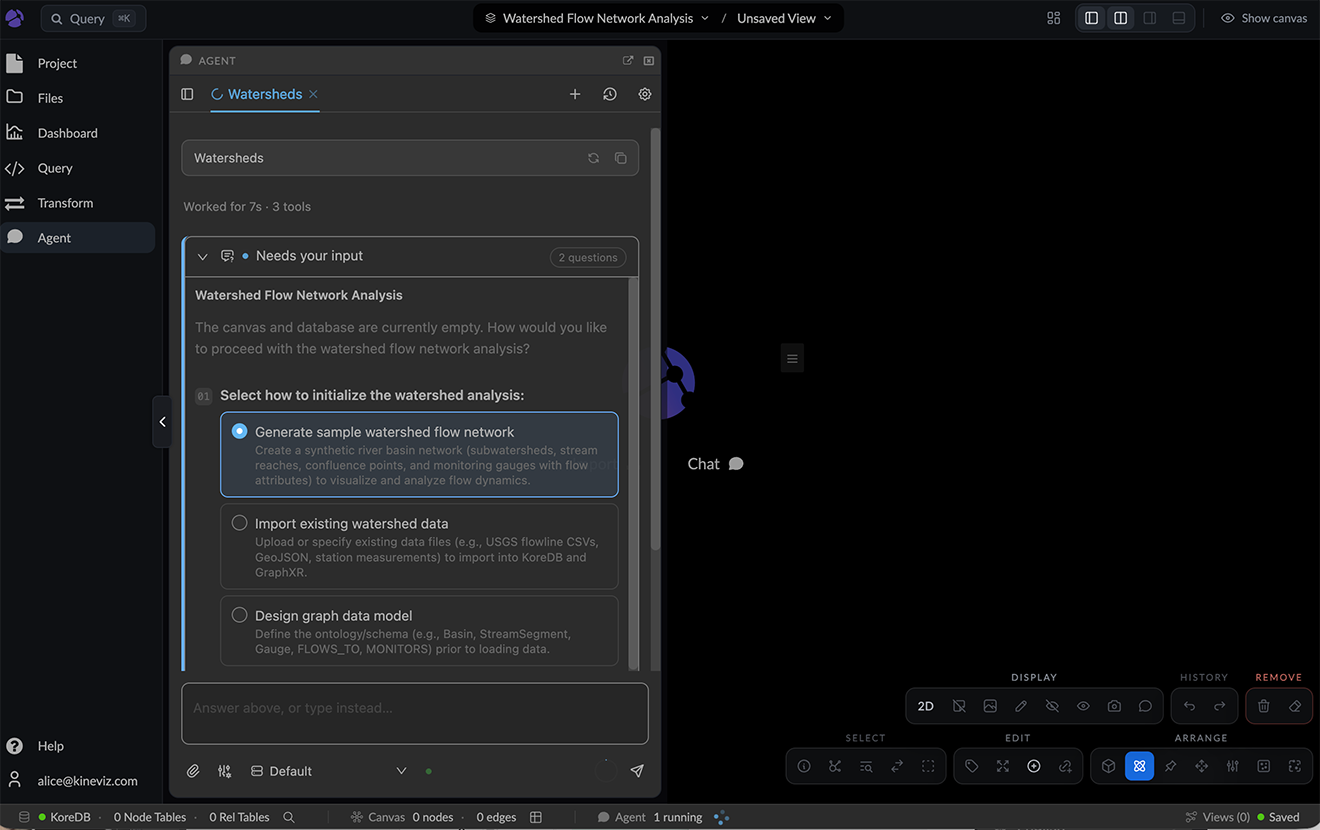Click the info icon in Select
This screenshot has height=830, width=1320.
click(x=804, y=766)
